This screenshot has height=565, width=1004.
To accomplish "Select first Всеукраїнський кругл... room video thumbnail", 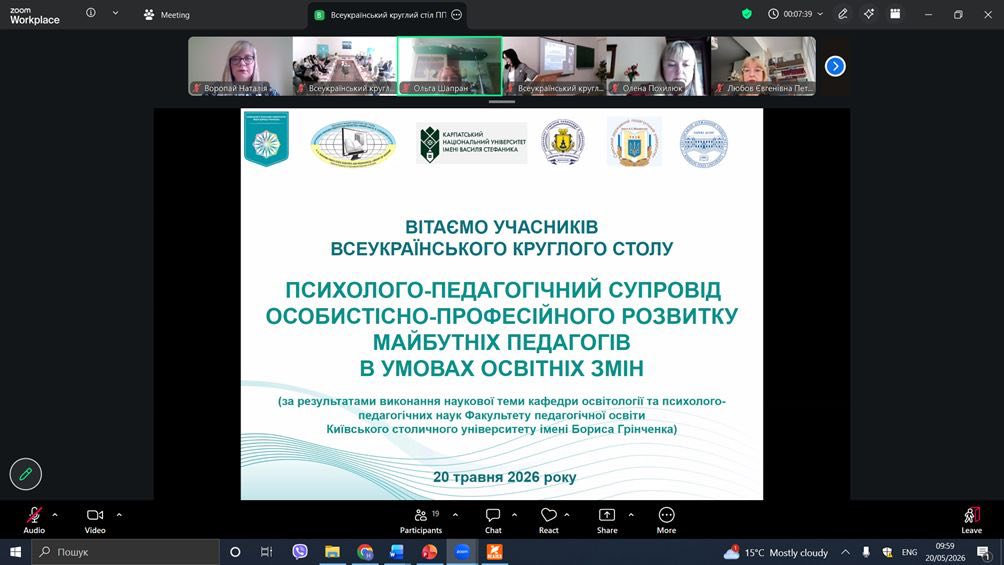I will (344, 66).
